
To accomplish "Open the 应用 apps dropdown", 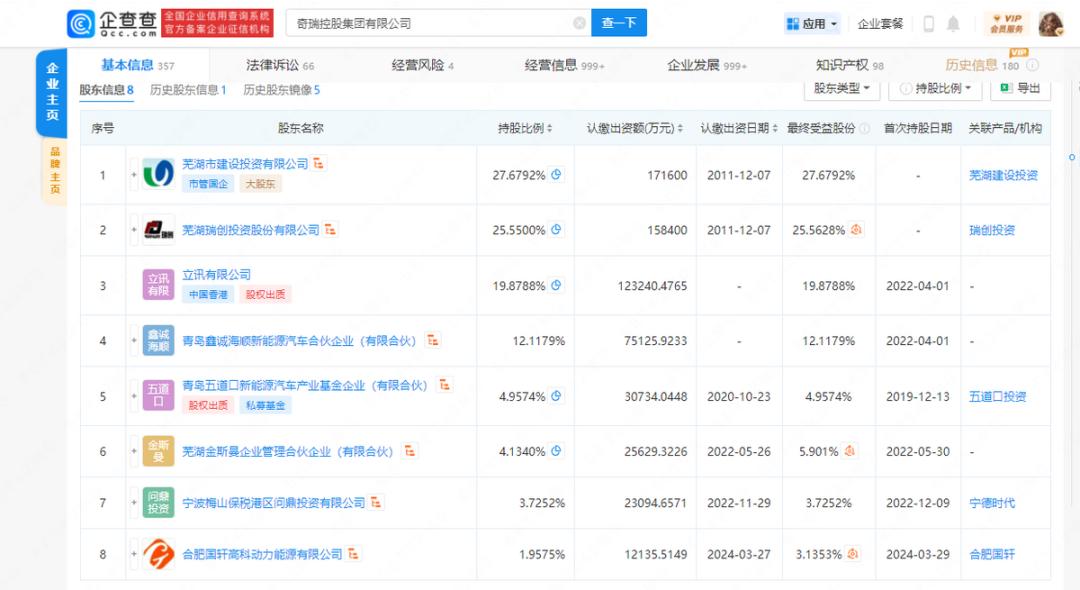I will pos(812,24).
